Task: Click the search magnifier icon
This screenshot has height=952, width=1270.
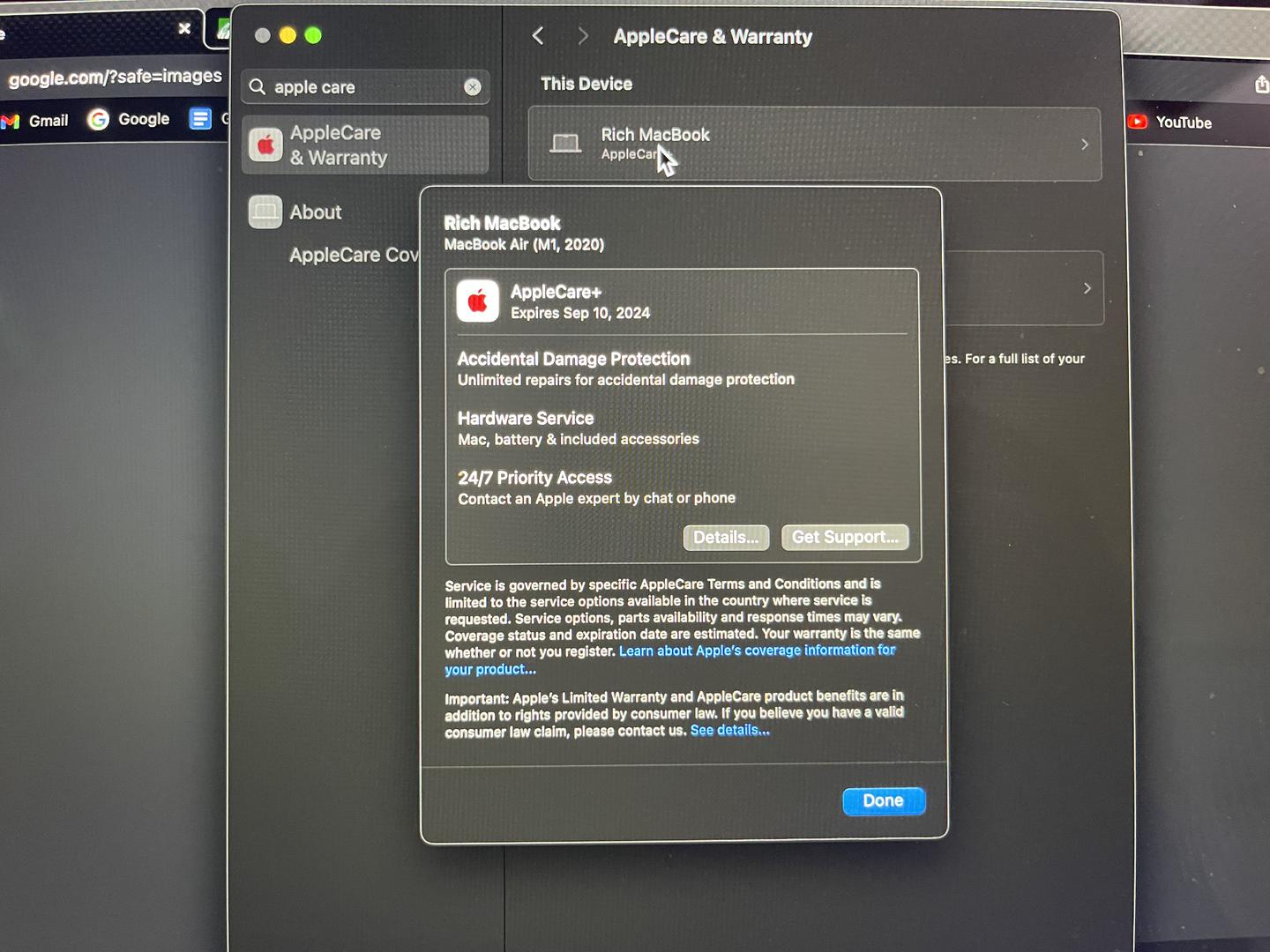Action: click(258, 86)
